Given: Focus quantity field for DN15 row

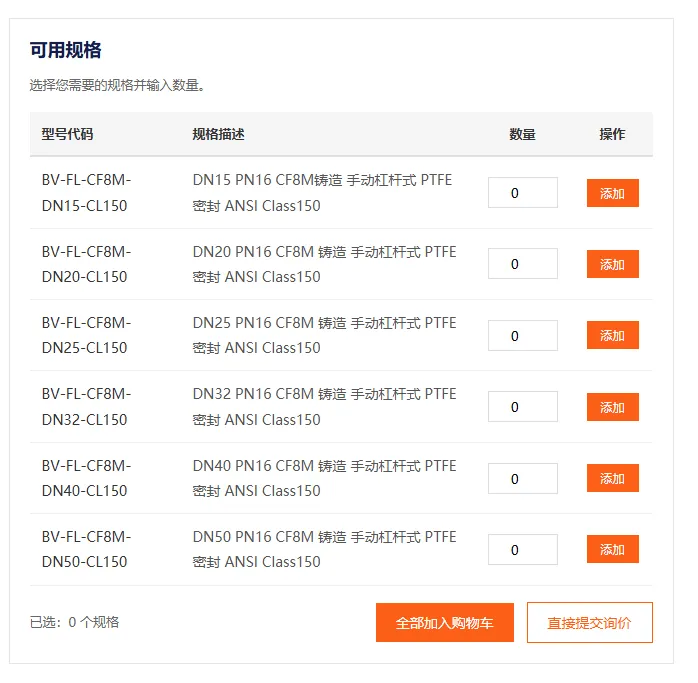Looking at the screenshot, I should click(x=523, y=192).
